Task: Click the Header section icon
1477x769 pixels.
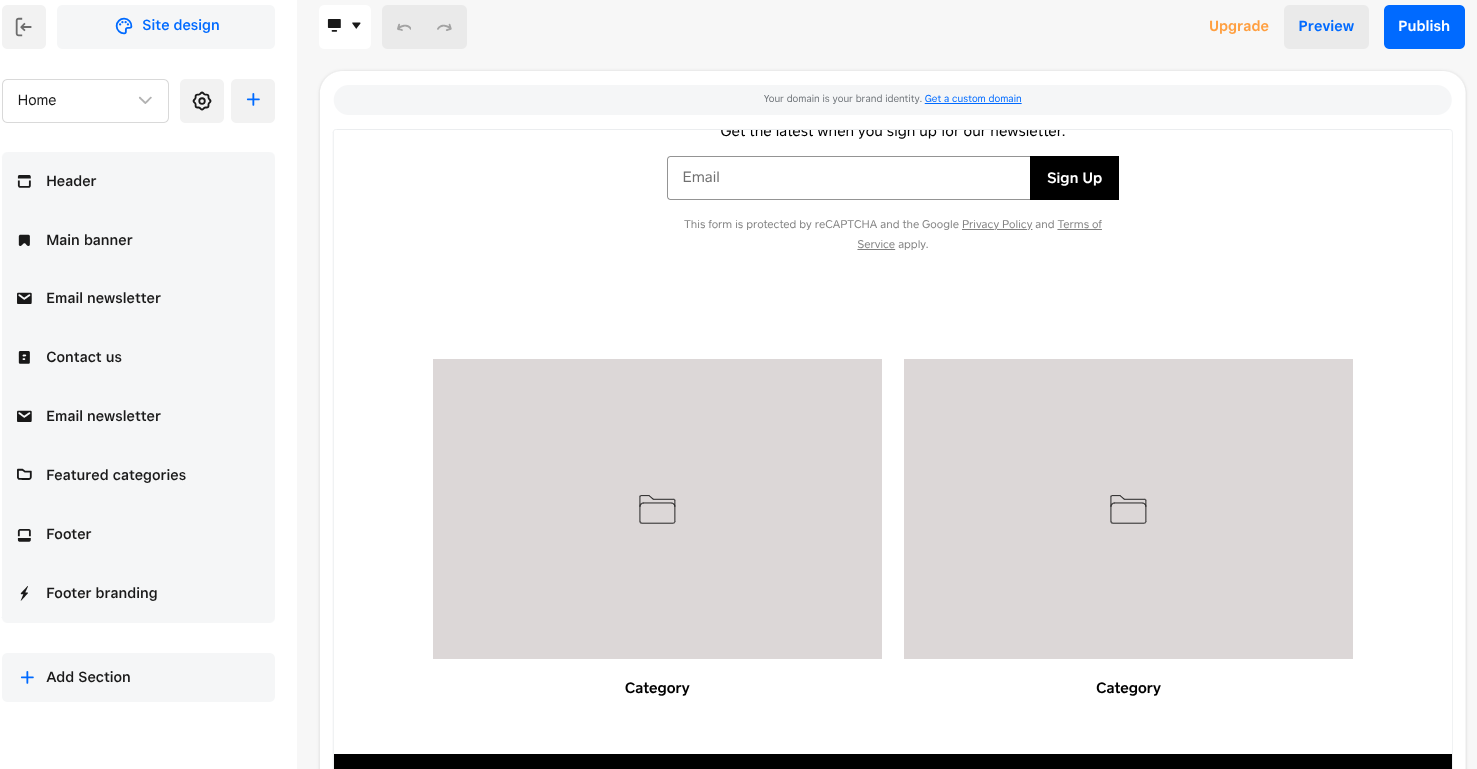Action: (25, 182)
